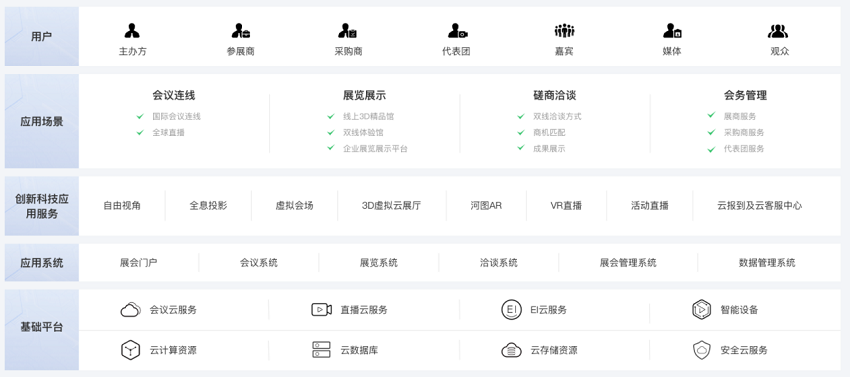The height and width of the screenshot is (377, 850).
Task: Click the 智能设备 label
Action: (x=739, y=310)
